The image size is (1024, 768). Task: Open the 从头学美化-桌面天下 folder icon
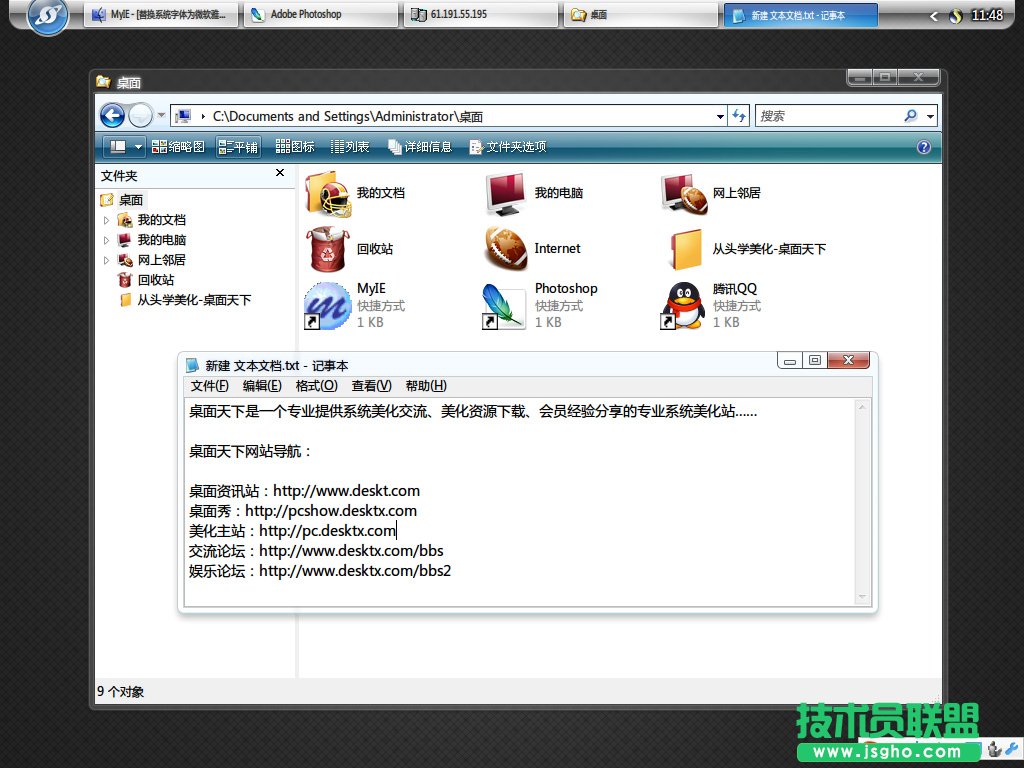tap(684, 248)
